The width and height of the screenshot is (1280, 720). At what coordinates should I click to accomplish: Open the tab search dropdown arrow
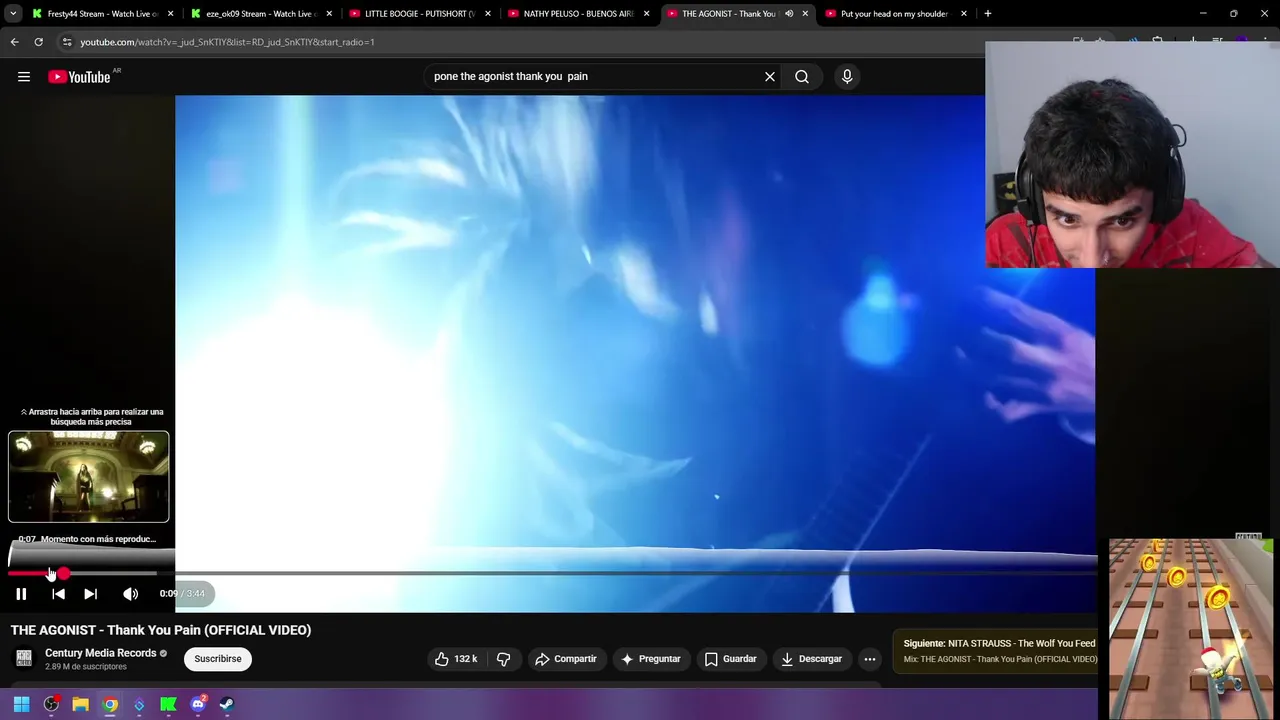tap(12, 14)
